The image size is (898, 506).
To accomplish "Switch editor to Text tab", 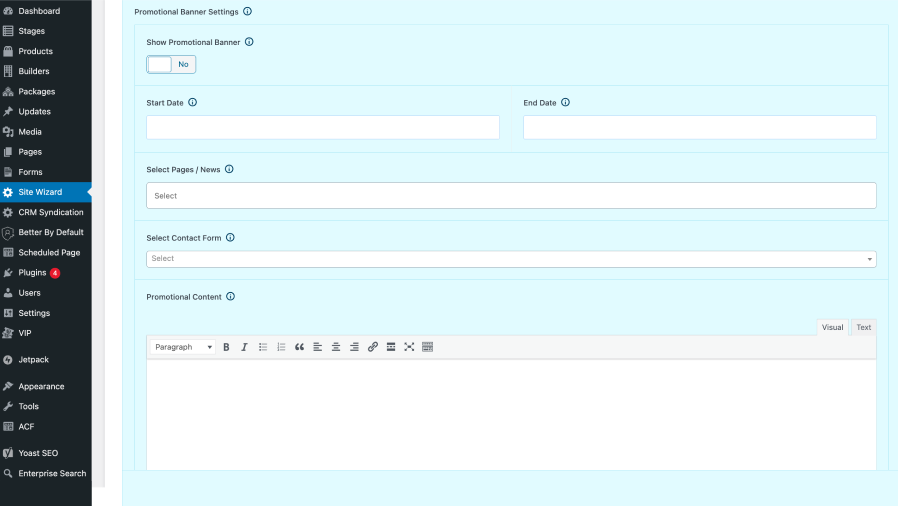I will [864, 327].
